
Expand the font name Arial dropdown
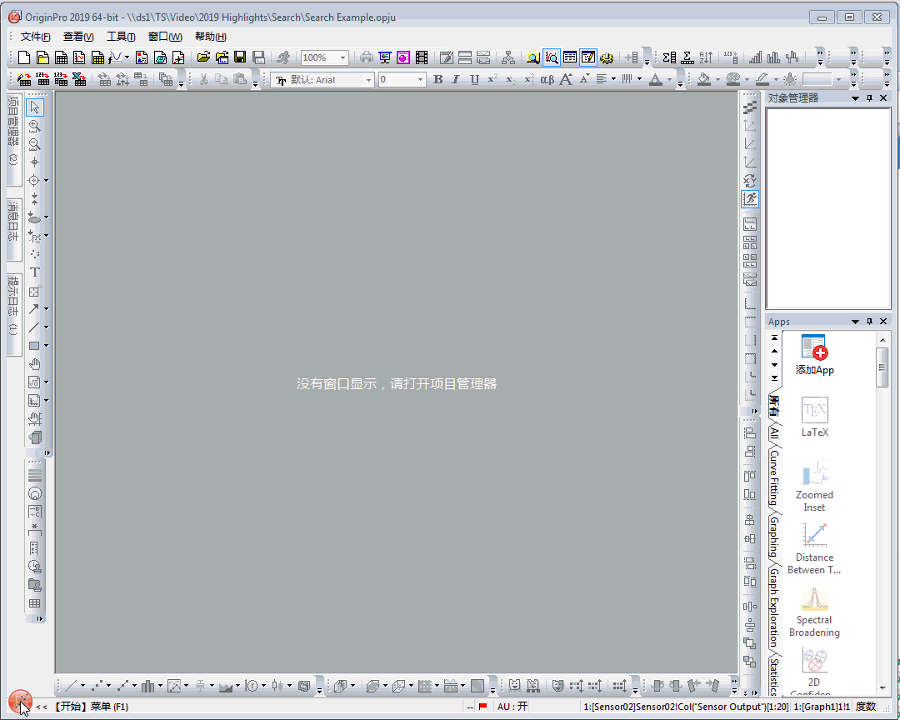pos(368,80)
